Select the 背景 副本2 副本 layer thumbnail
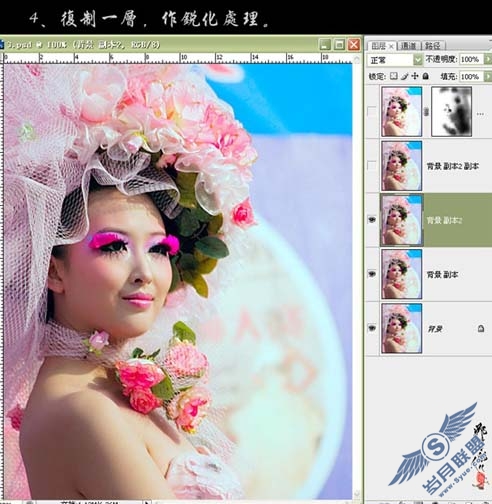Image resolution: width=492 pixels, height=504 pixels. click(401, 166)
